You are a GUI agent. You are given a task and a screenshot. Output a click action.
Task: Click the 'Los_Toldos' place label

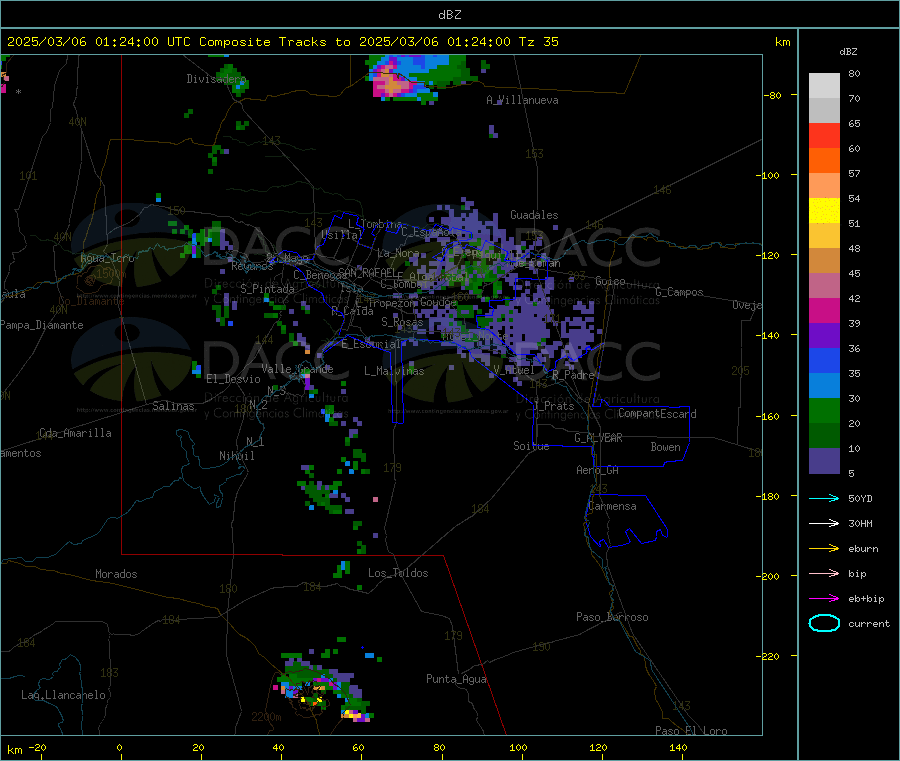(398, 573)
